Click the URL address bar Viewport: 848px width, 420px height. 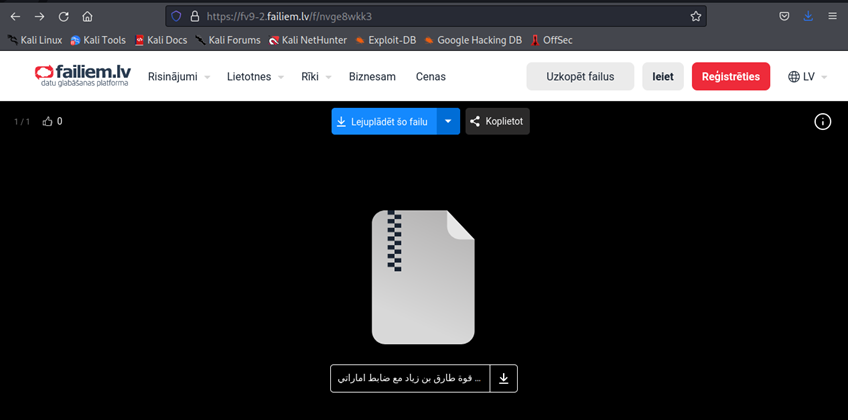[x=435, y=17]
